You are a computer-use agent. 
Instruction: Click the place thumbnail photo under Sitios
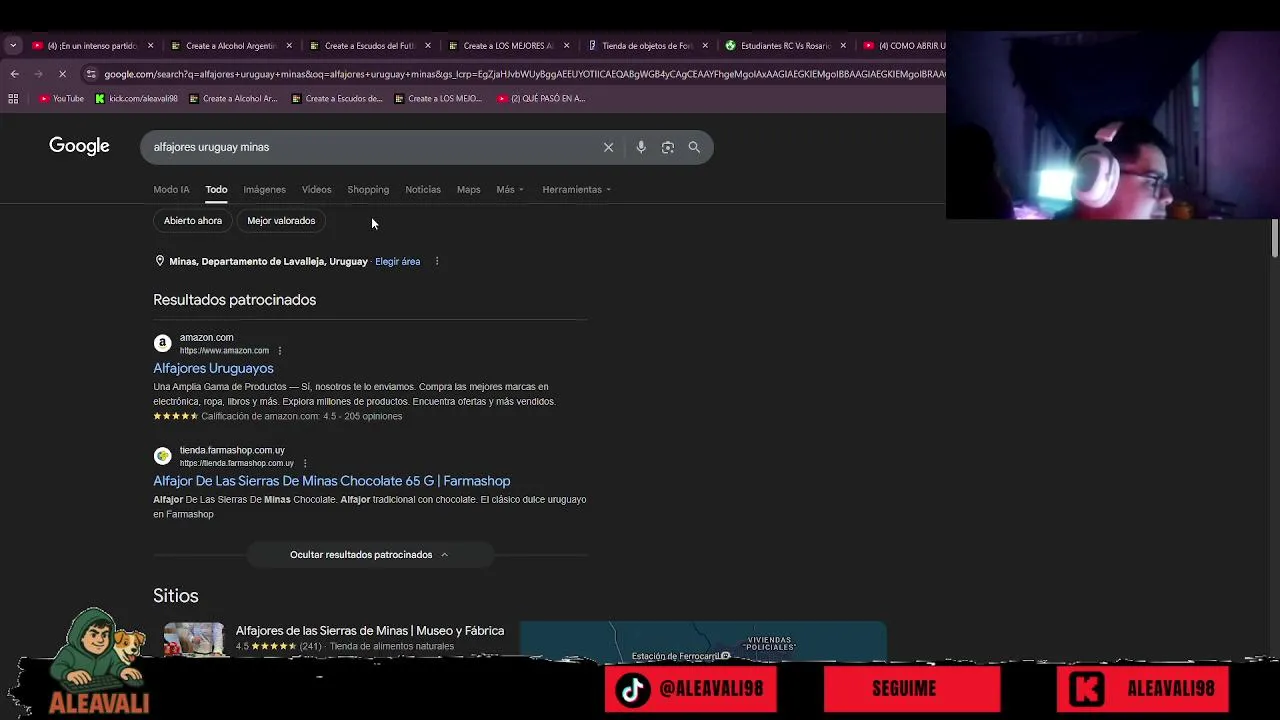click(194, 640)
